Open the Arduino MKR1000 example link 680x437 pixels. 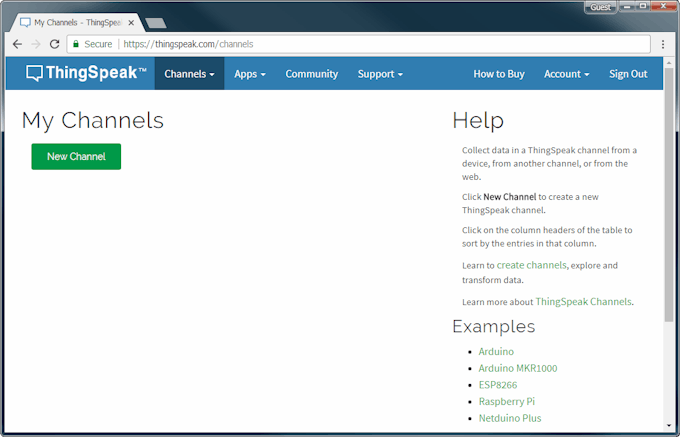[518, 368]
